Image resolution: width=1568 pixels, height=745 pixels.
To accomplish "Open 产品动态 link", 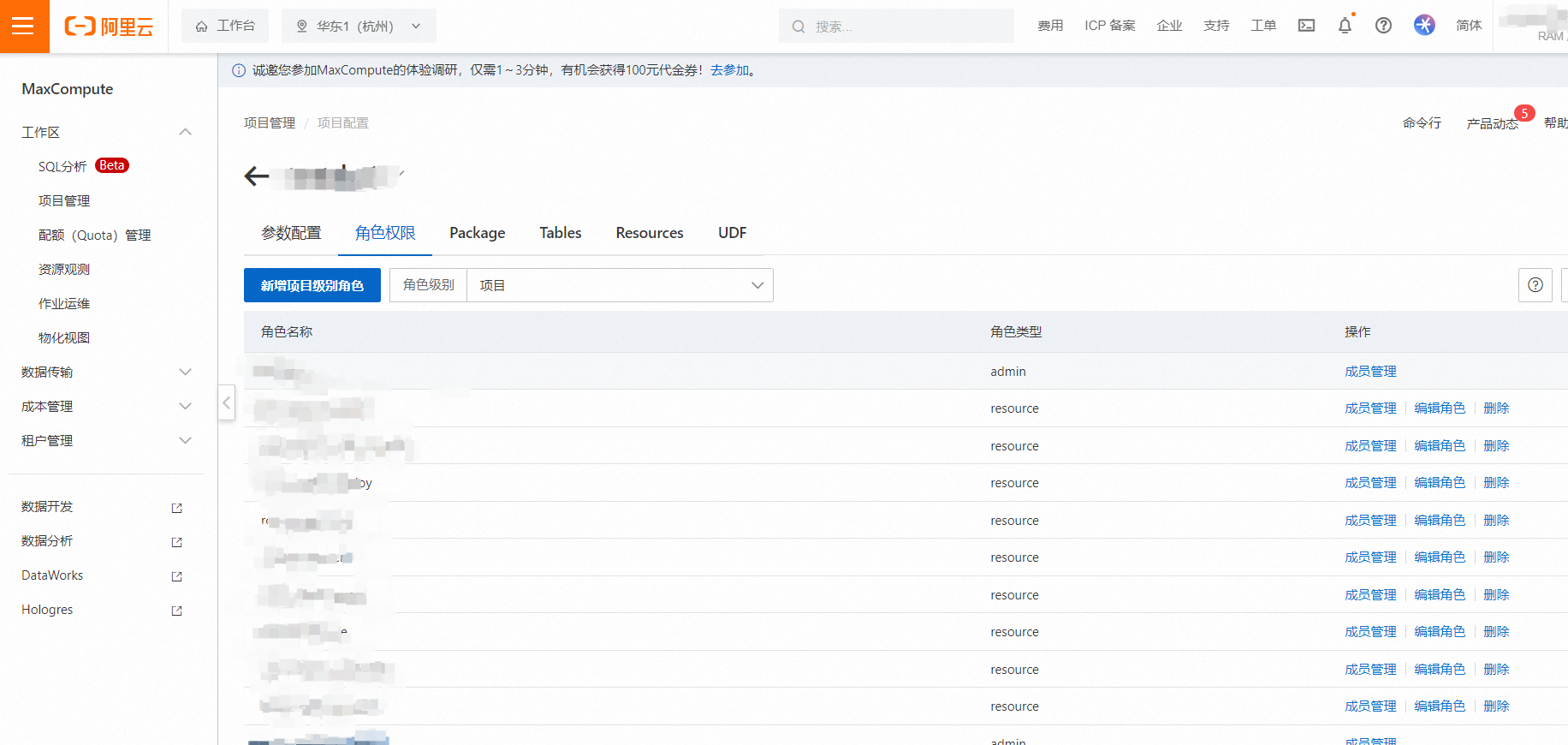I will [x=1493, y=123].
